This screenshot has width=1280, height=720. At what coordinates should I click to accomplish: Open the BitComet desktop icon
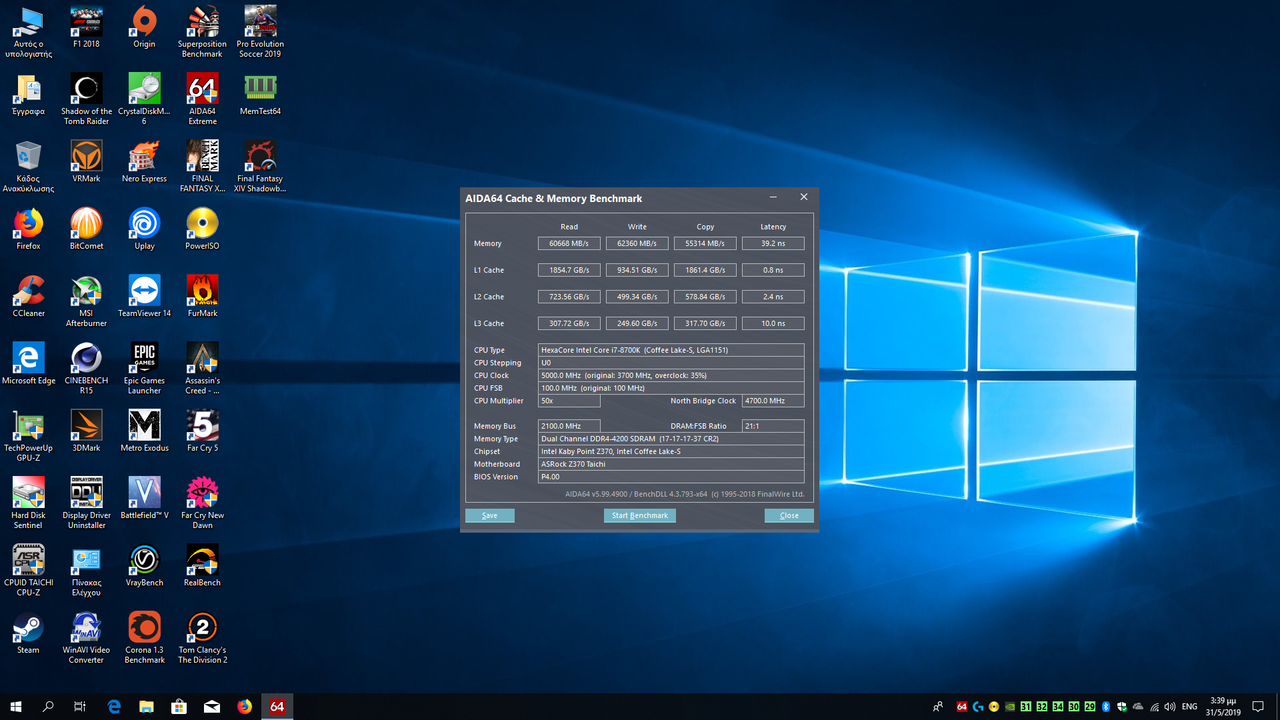(86, 228)
